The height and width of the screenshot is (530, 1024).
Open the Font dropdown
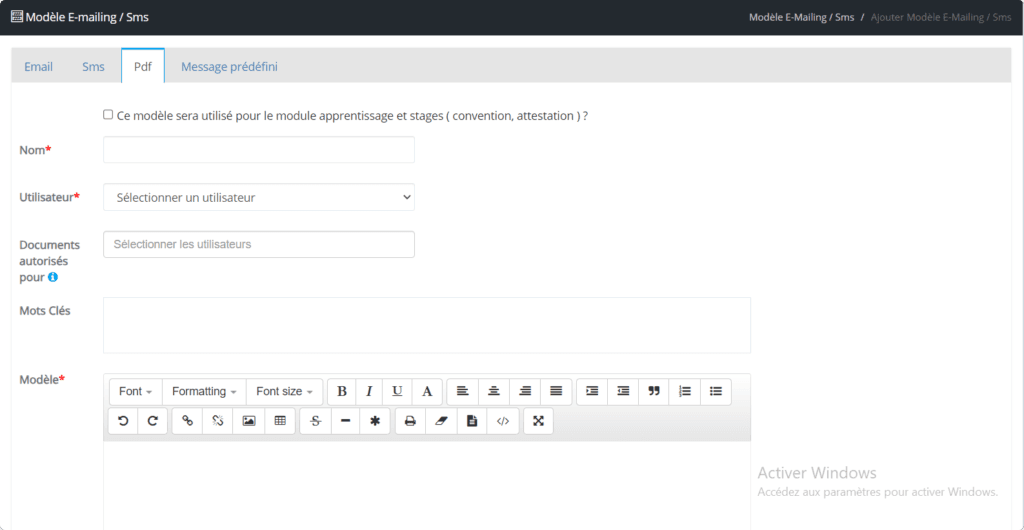(x=135, y=392)
